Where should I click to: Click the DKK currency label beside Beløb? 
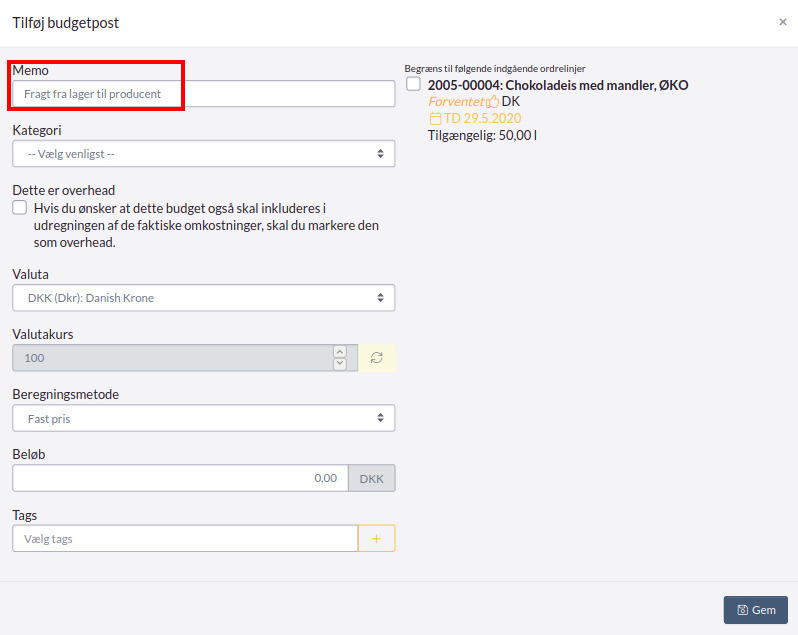coord(371,478)
